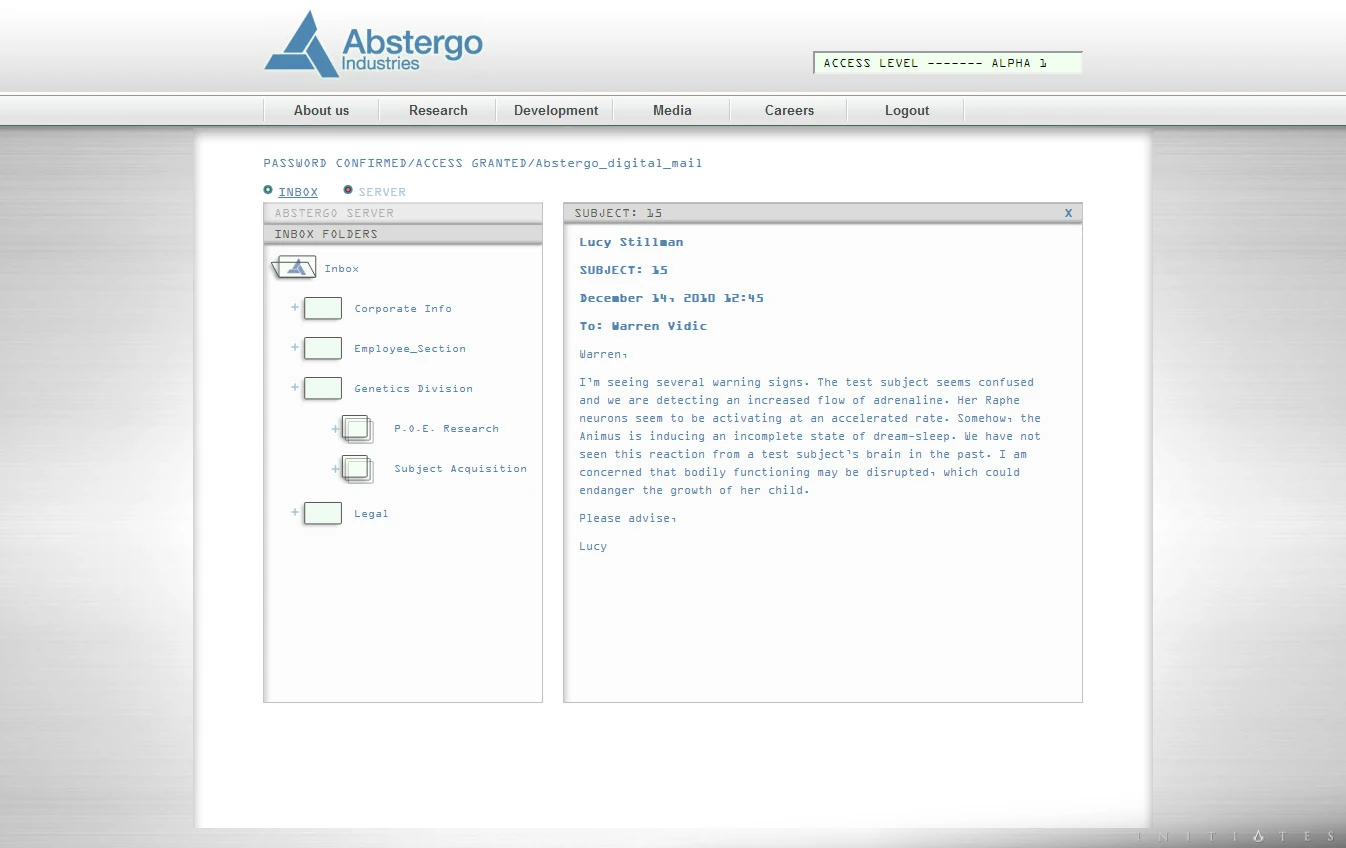Click the ABSTERGO SERVER panel header
This screenshot has height=848, width=1346.
[x=403, y=213]
